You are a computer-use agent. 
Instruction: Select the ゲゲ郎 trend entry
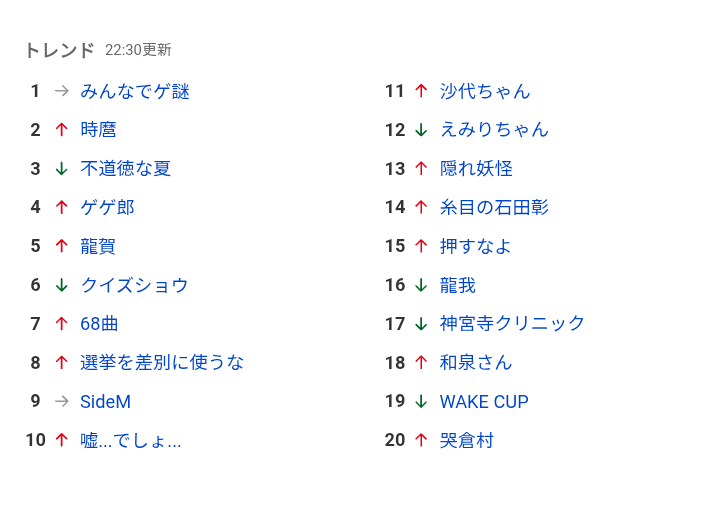107,208
